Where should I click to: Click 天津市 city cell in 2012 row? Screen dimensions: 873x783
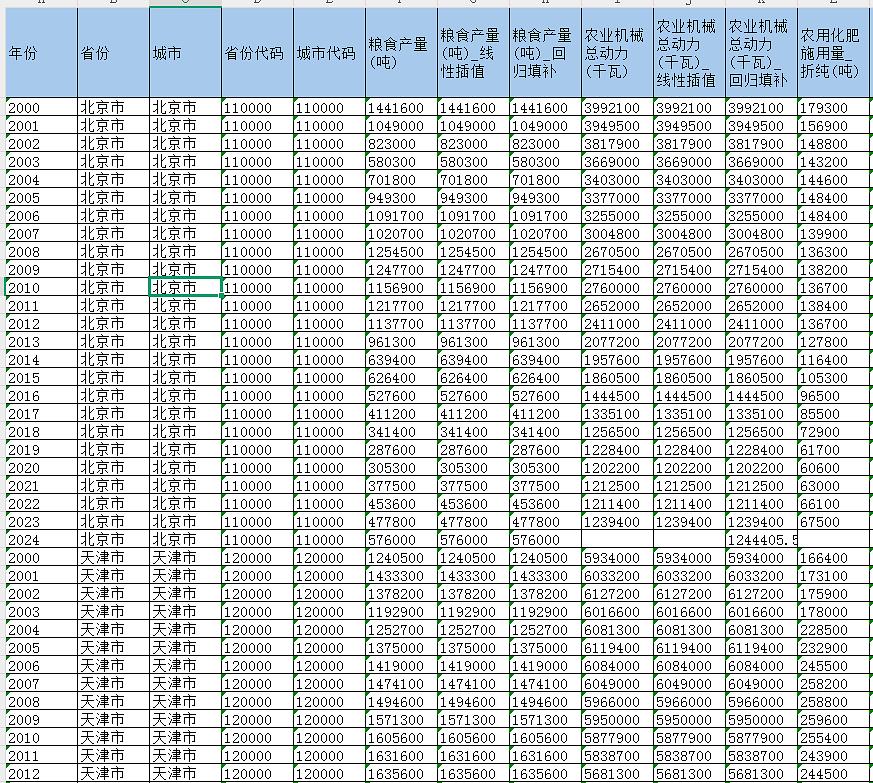185,773
